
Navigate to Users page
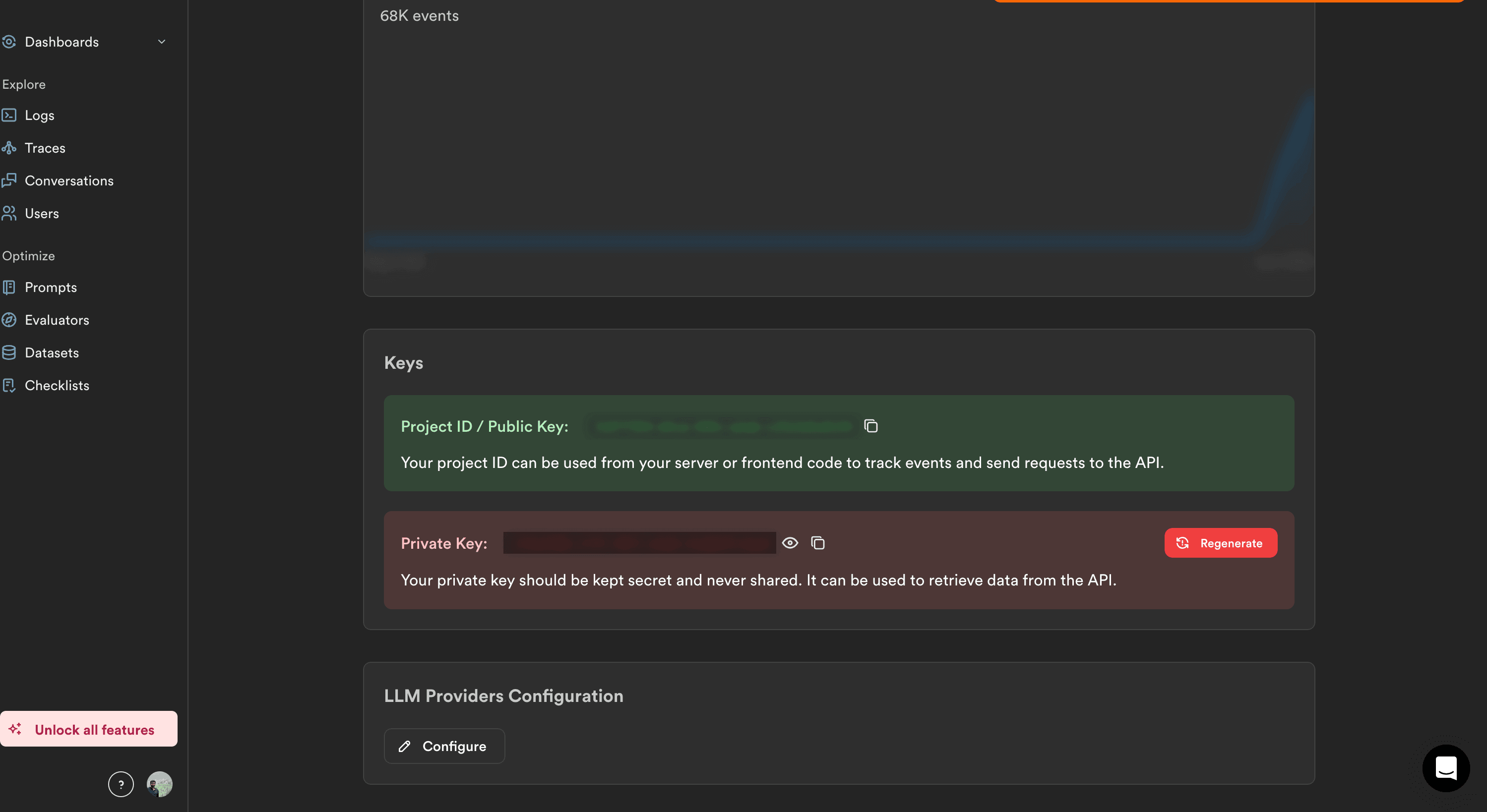pyautogui.click(x=42, y=214)
